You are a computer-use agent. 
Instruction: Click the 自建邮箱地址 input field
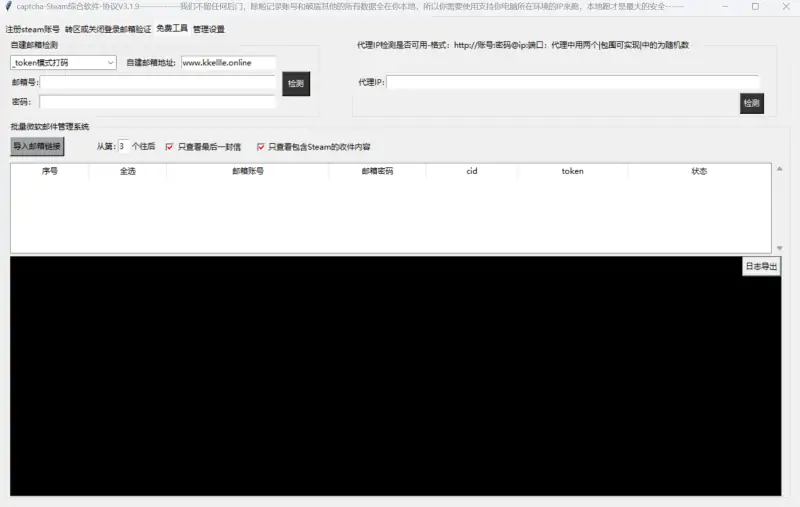[x=228, y=63]
